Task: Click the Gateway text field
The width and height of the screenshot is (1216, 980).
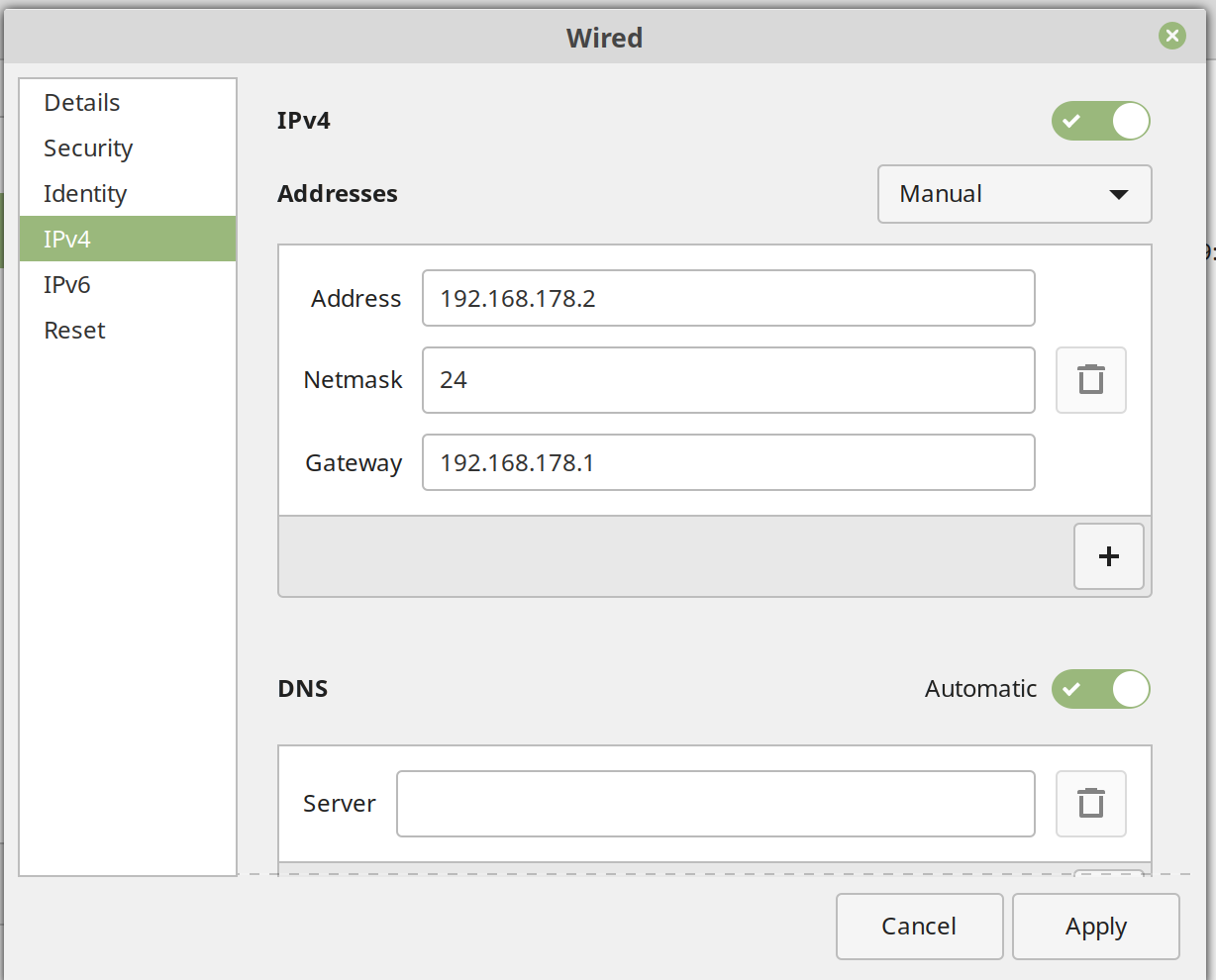Action: pyautogui.click(x=728, y=462)
